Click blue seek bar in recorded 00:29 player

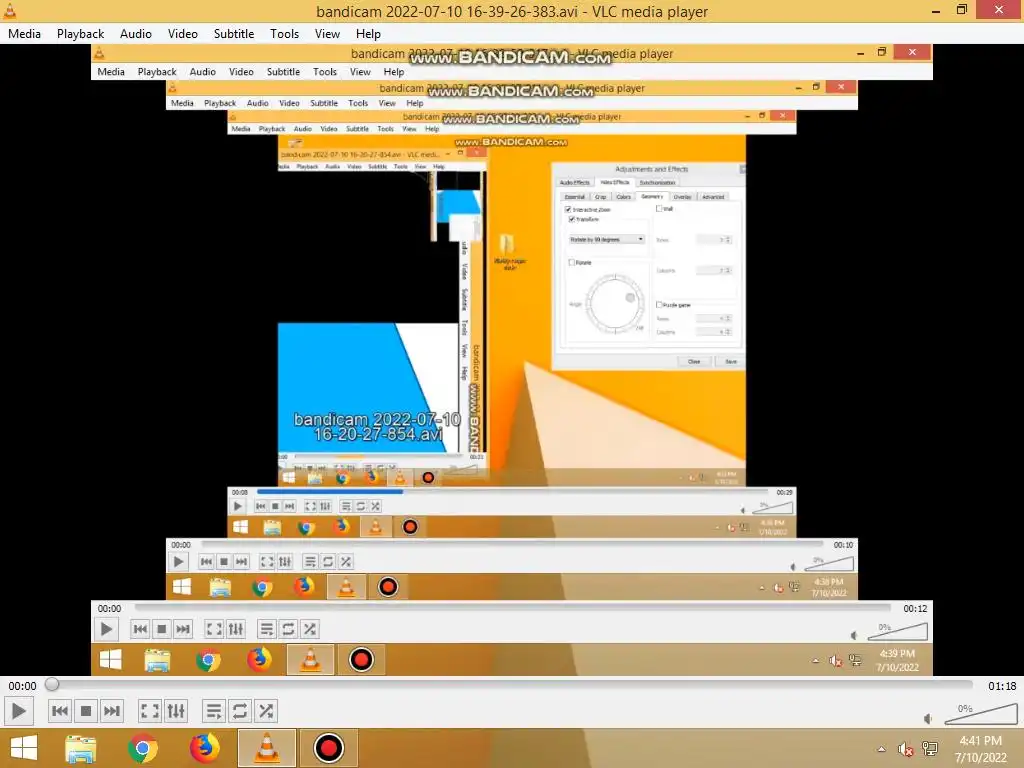click(x=330, y=492)
